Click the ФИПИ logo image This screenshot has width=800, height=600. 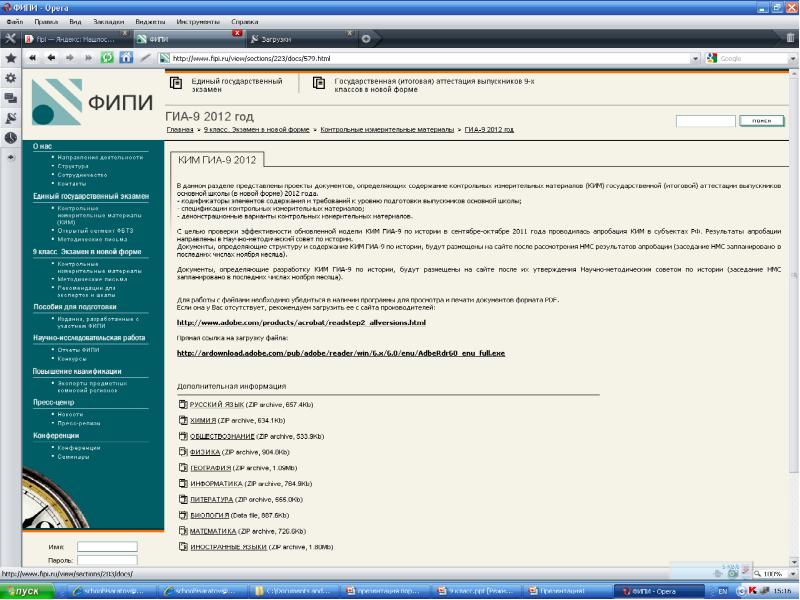point(92,102)
